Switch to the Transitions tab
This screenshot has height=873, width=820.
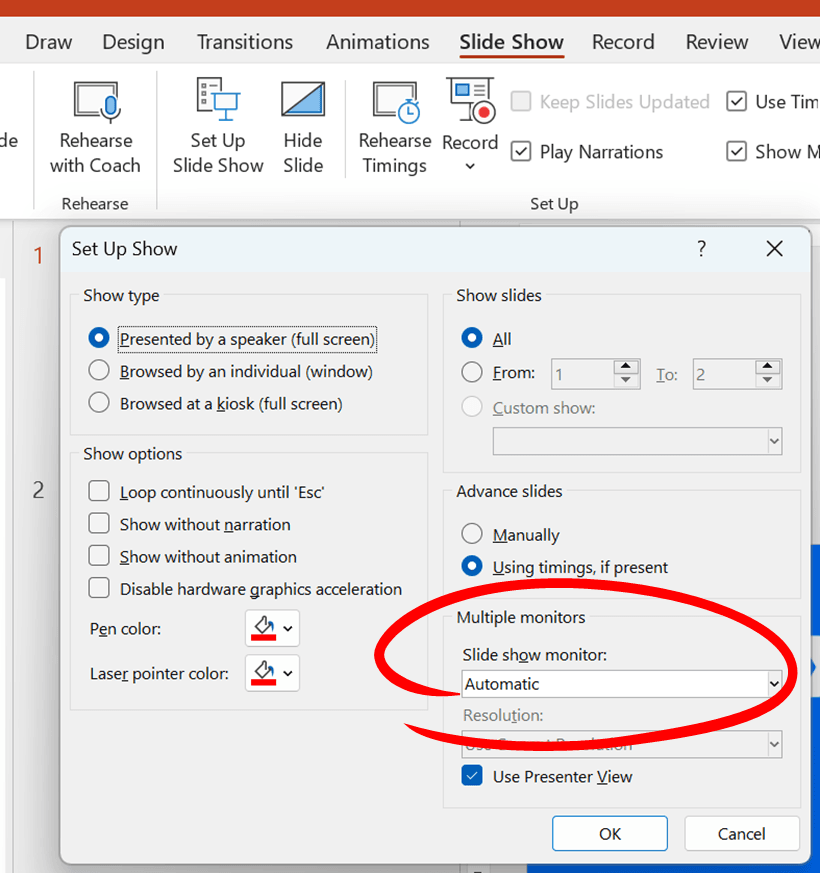click(x=244, y=42)
